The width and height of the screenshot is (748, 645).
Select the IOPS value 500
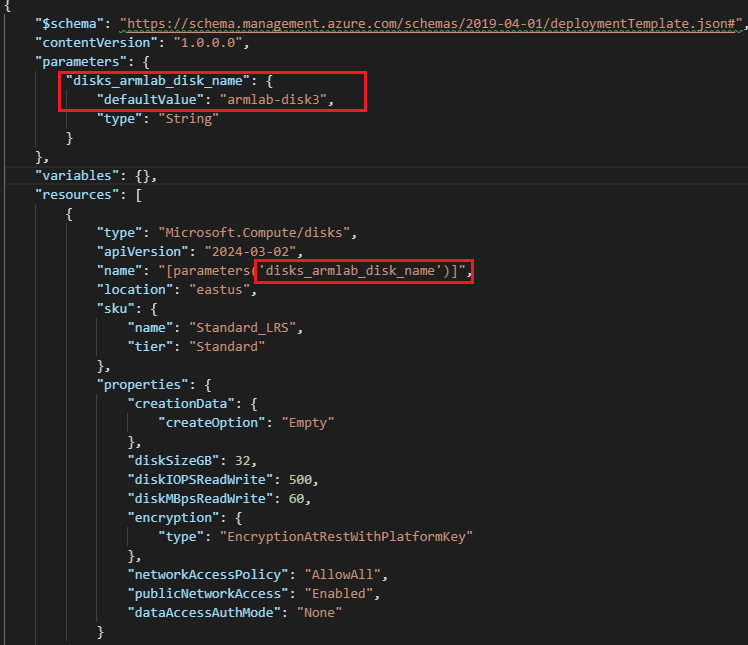pyautogui.click(x=300, y=480)
